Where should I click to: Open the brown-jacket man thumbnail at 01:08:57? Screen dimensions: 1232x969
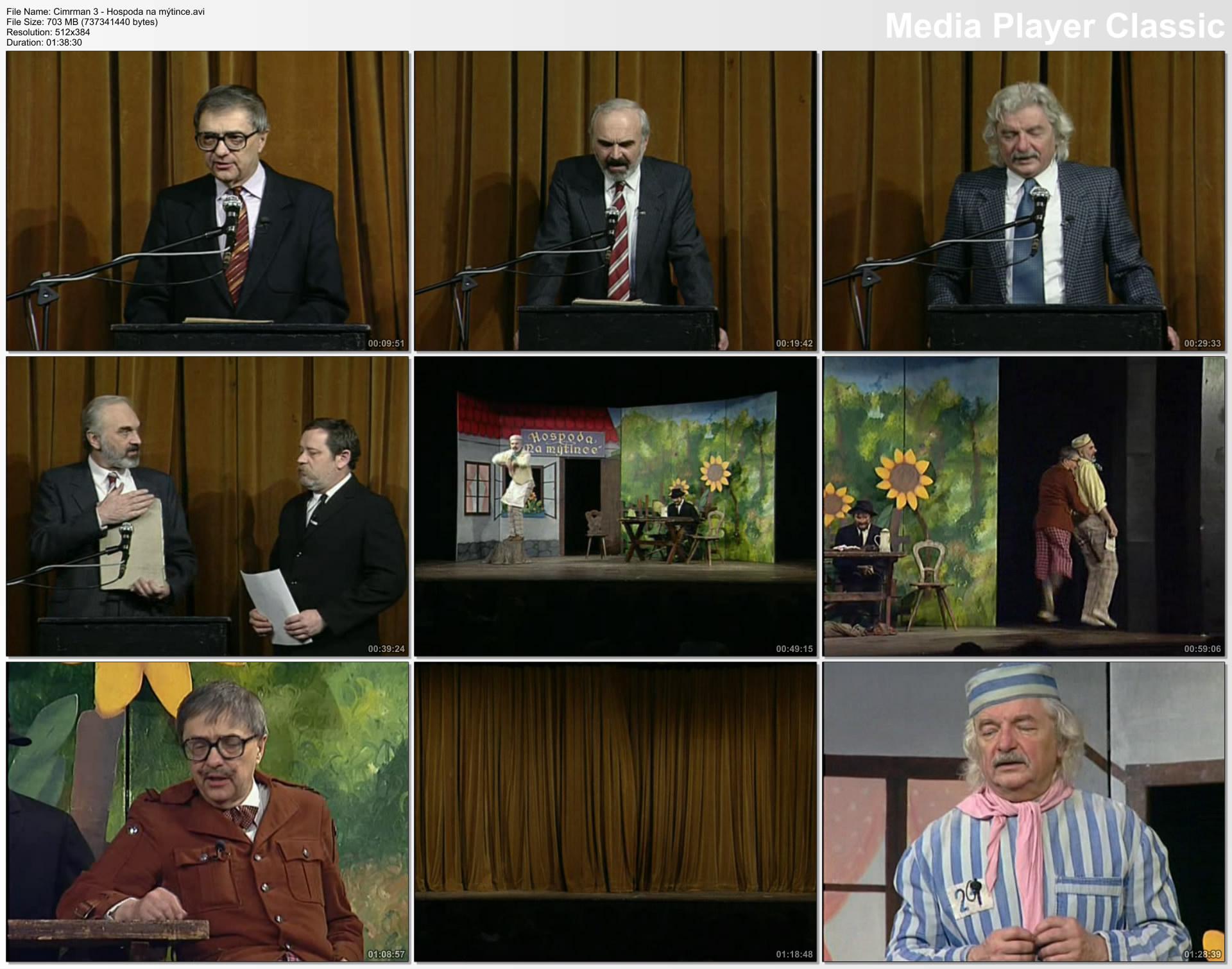207,811
